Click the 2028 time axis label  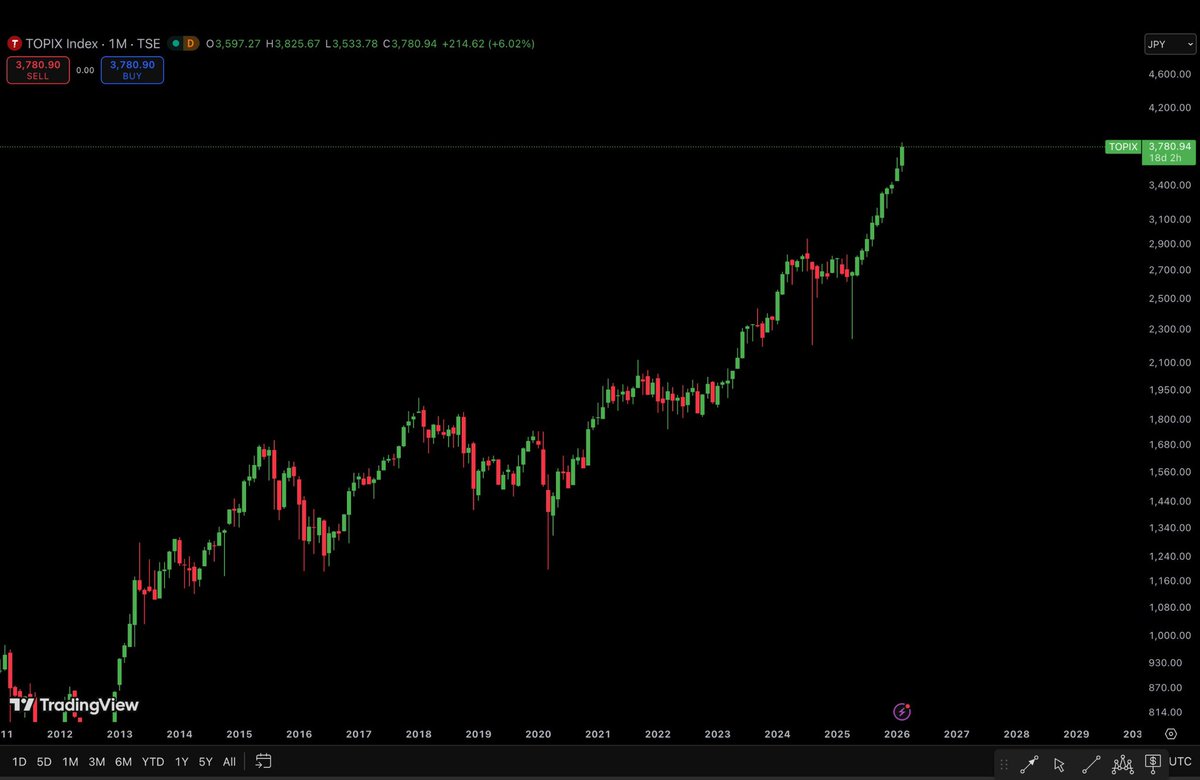[1016, 734]
